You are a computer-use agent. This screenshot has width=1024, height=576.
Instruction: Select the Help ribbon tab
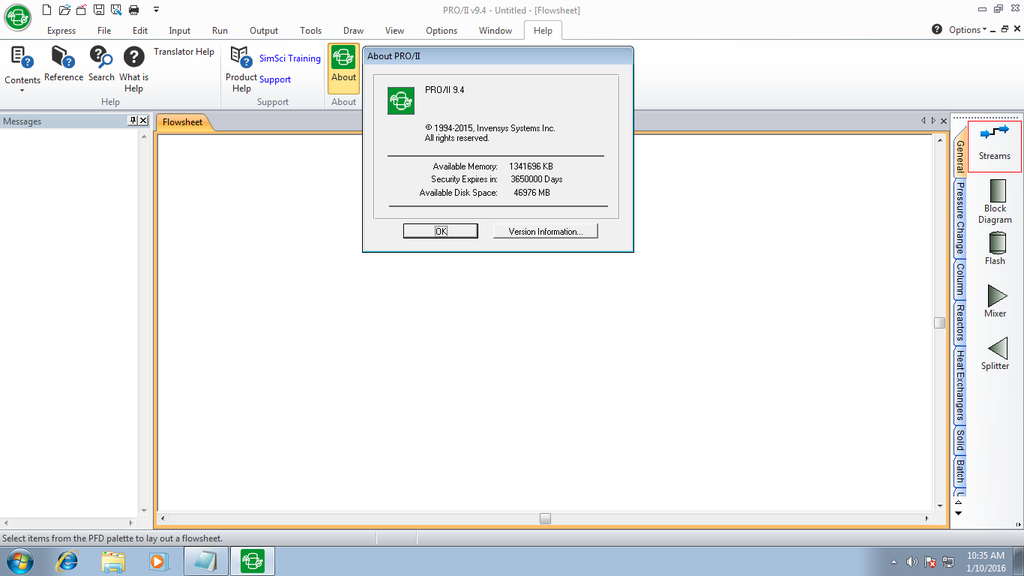click(543, 31)
